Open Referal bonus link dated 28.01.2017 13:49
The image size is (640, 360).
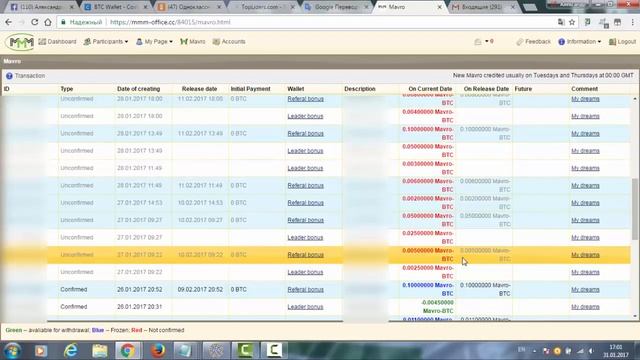(305, 133)
